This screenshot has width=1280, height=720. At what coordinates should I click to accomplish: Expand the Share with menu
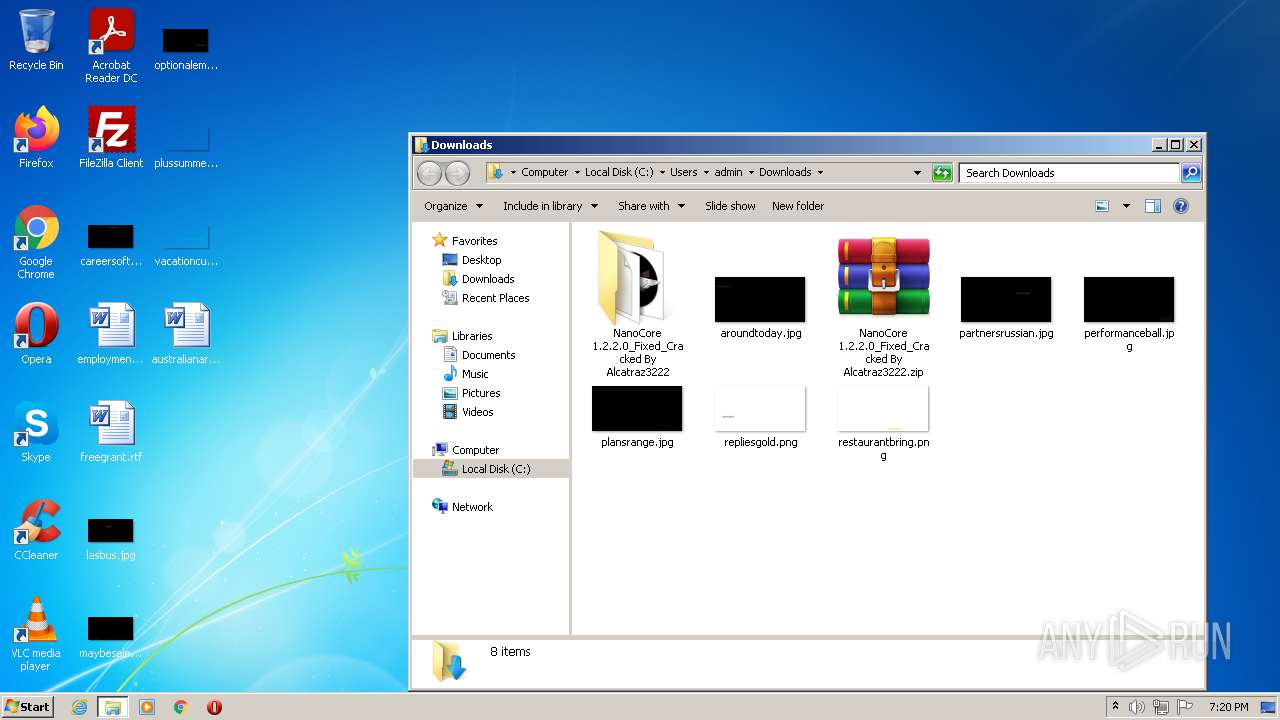pyautogui.click(x=651, y=206)
